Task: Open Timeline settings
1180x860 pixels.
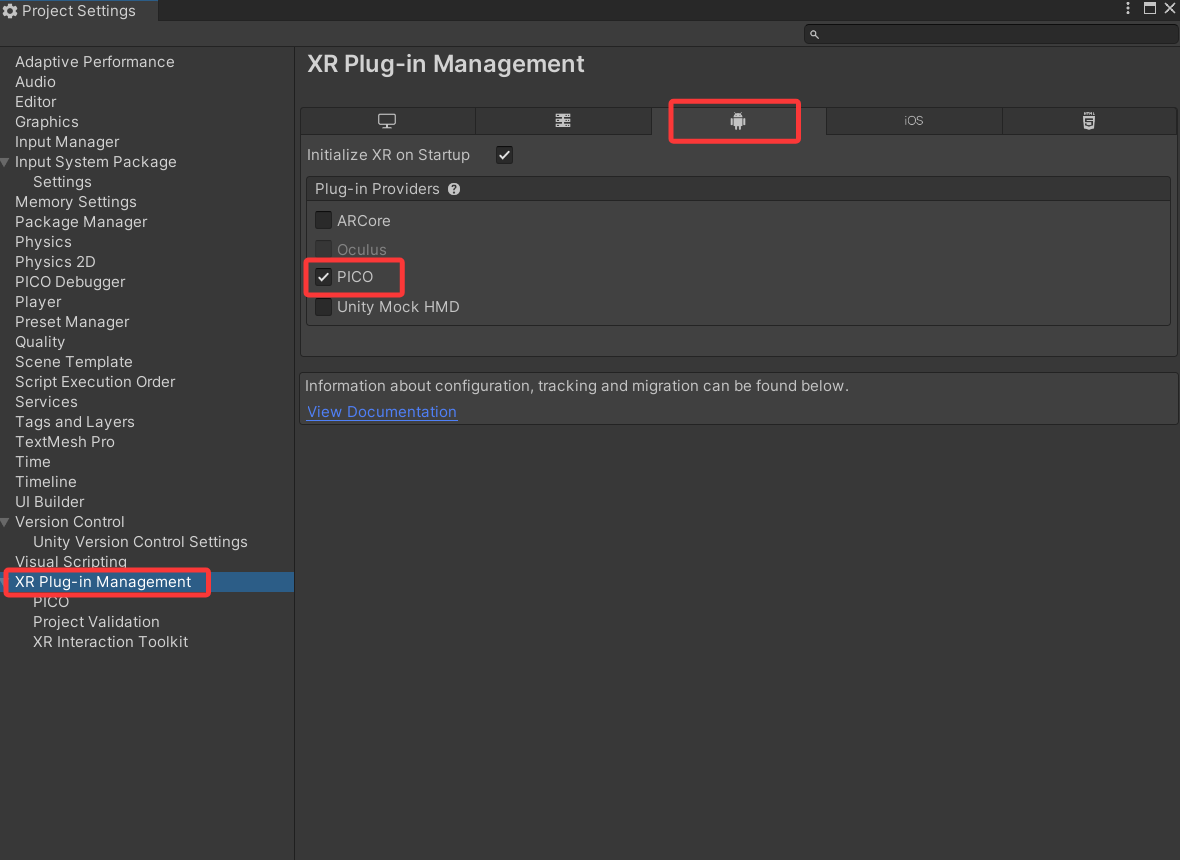Action: coord(45,482)
